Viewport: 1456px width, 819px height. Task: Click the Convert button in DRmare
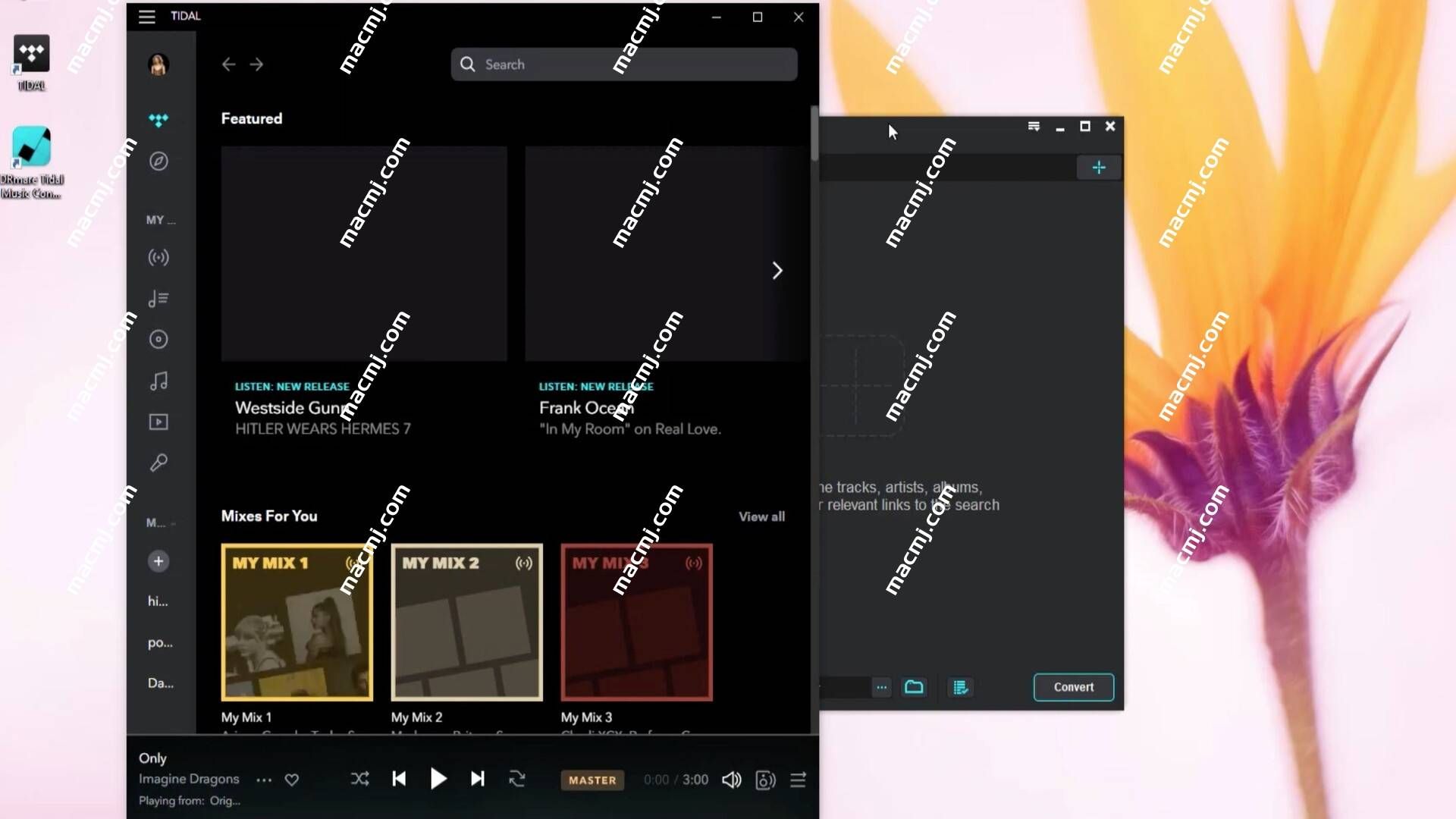[x=1074, y=687]
